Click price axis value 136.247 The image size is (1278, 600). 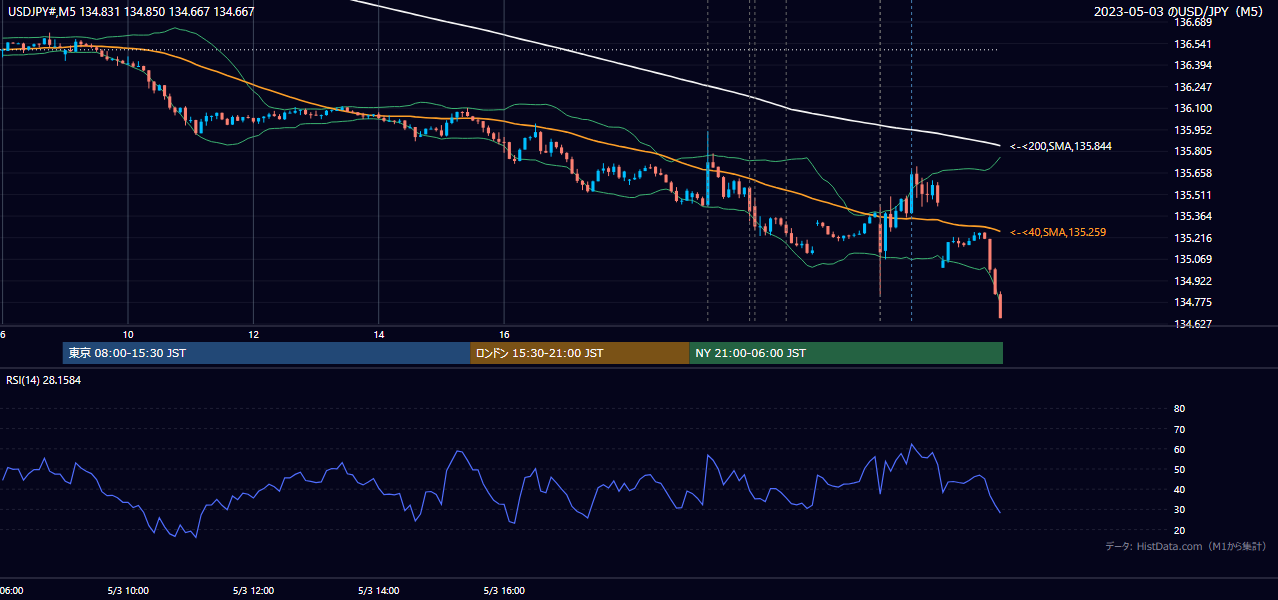point(1193,87)
